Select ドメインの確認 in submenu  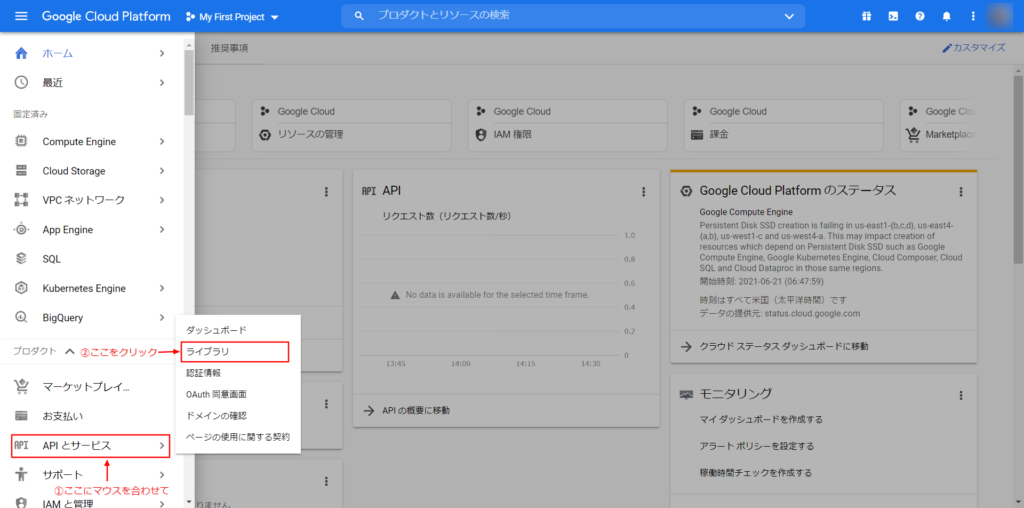pyautogui.click(x=216, y=415)
